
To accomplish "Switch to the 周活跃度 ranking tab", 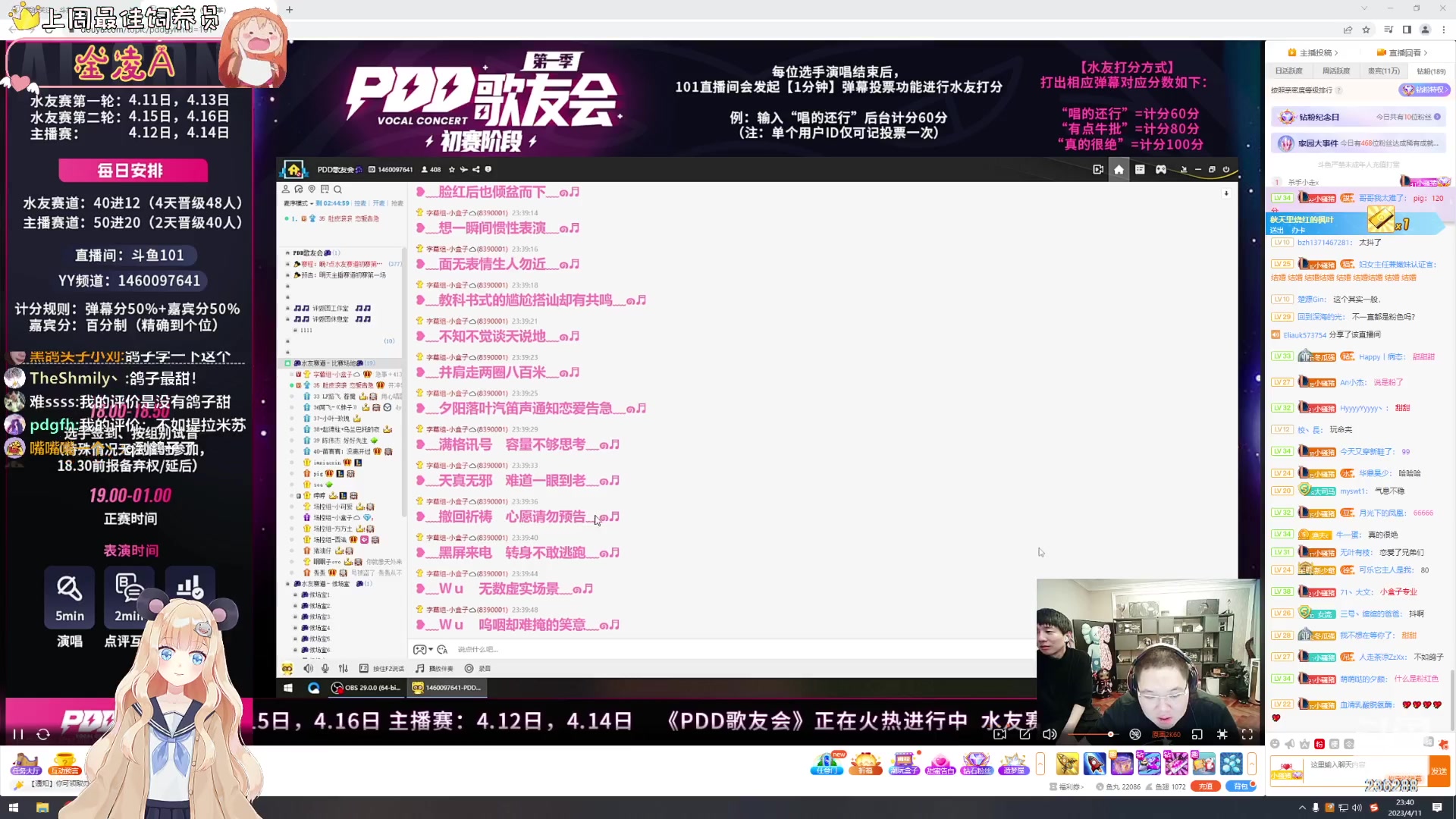I will coord(1335,71).
